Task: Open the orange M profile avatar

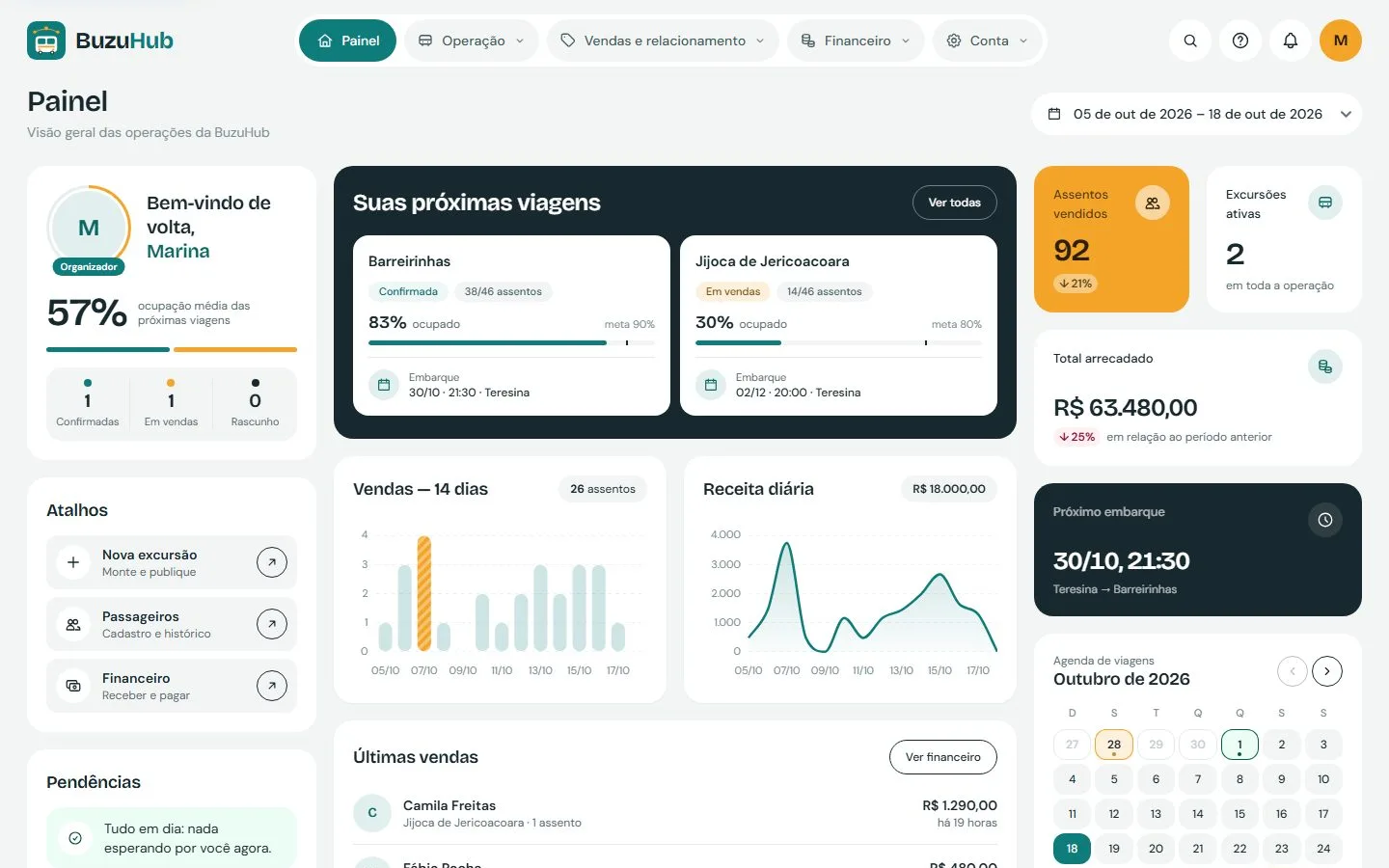Action: coord(1341,41)
